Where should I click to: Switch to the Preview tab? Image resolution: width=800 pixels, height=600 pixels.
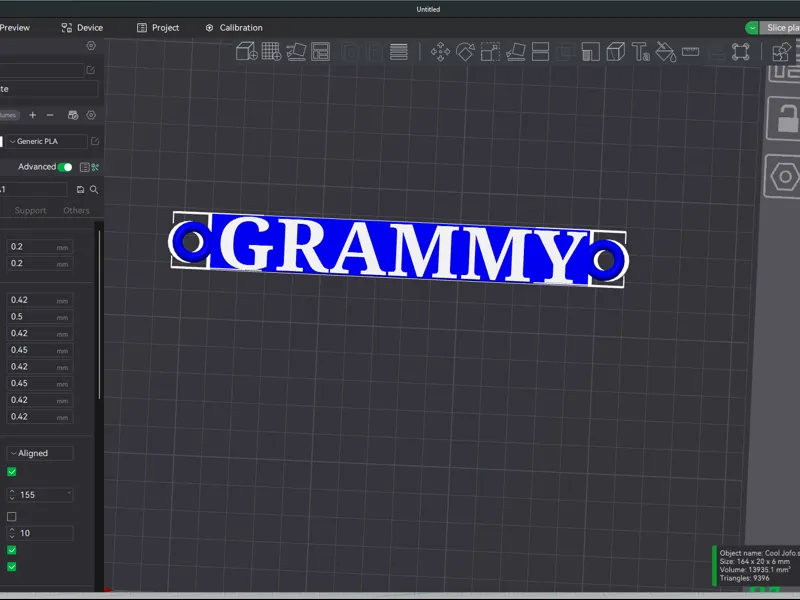pos(15,28)
